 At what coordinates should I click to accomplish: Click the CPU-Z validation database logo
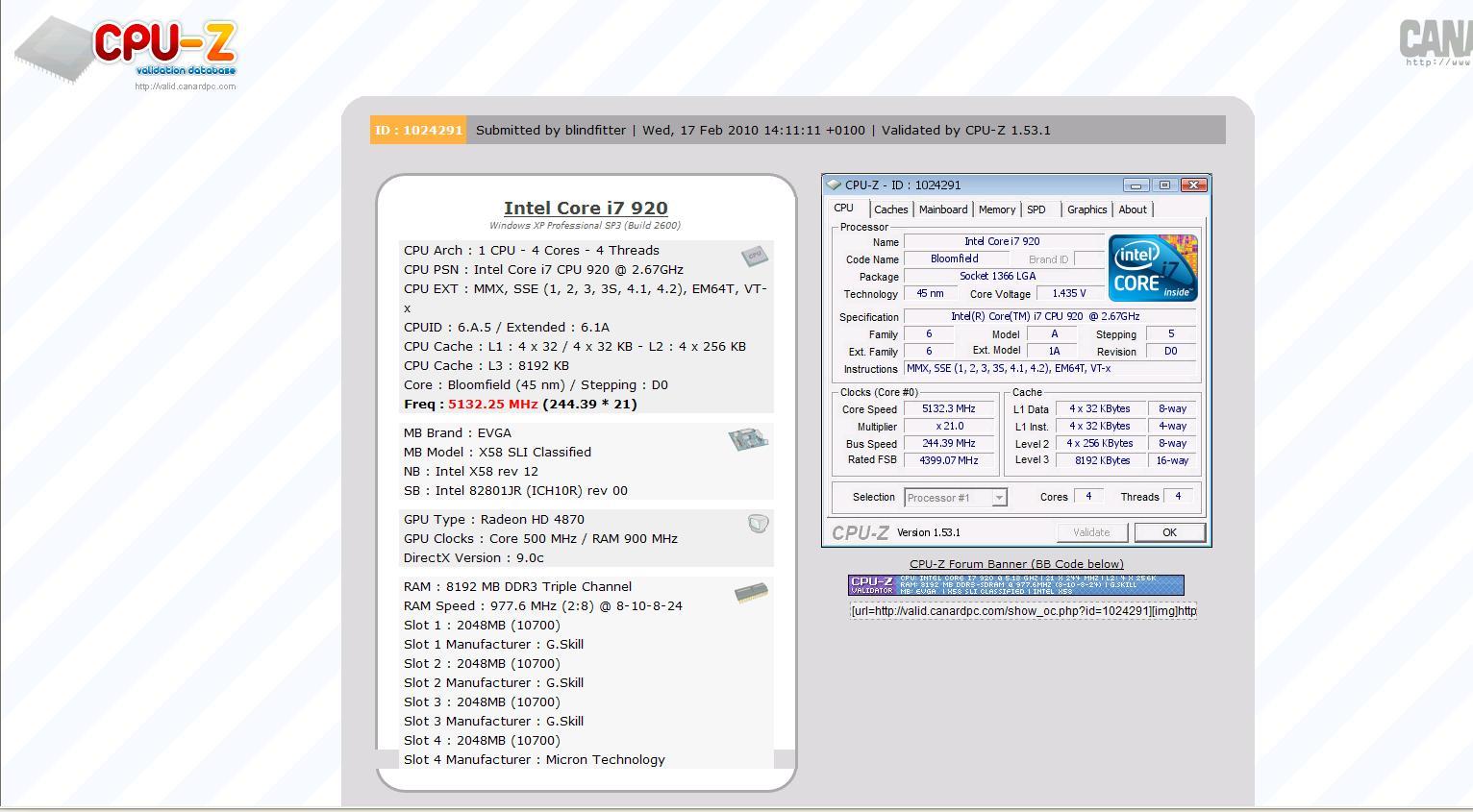[x=126, y=51]
